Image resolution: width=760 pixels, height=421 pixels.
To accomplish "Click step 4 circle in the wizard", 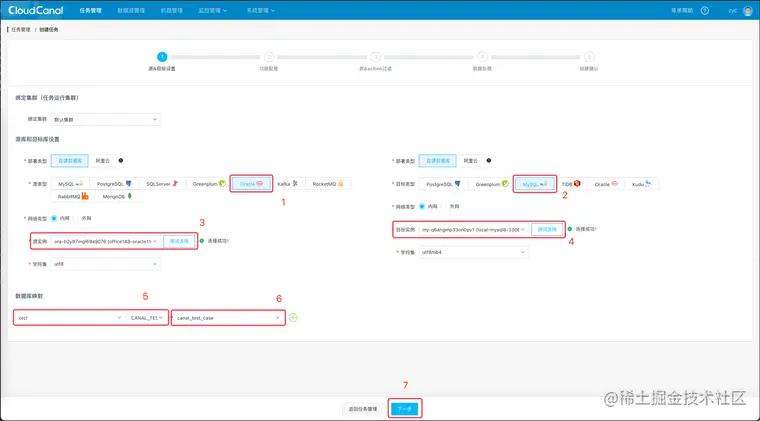I will click(x=482, y=57).
